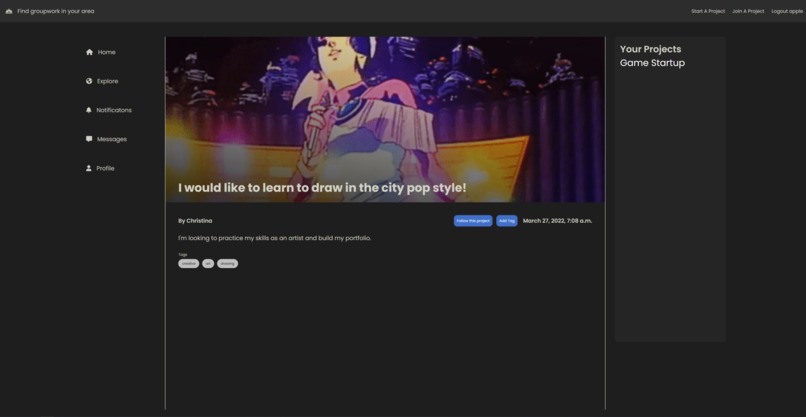Click Join A Project link
The image size is (806, 417).
[x=748, y=11]
